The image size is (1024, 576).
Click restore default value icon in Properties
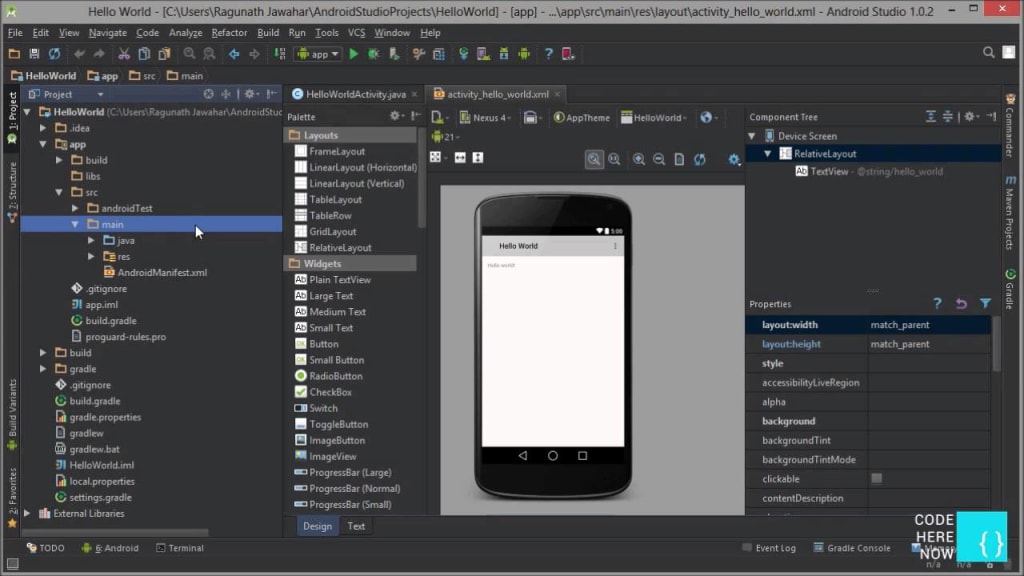[961, 304]
